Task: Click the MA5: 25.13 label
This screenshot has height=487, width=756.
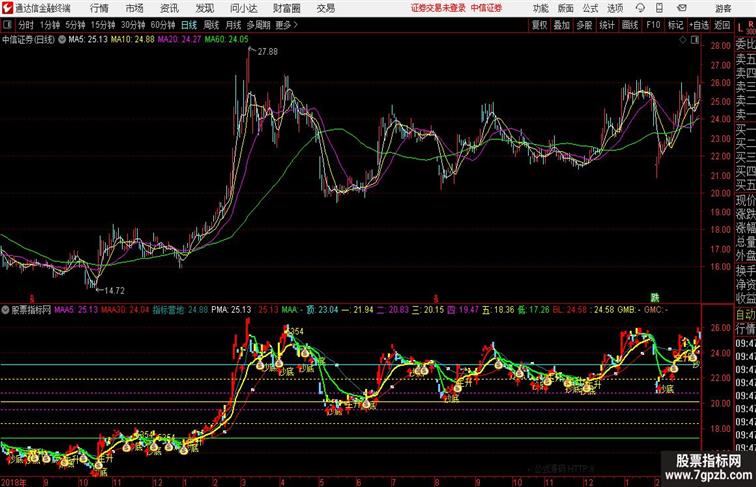Action: (88, 40)
